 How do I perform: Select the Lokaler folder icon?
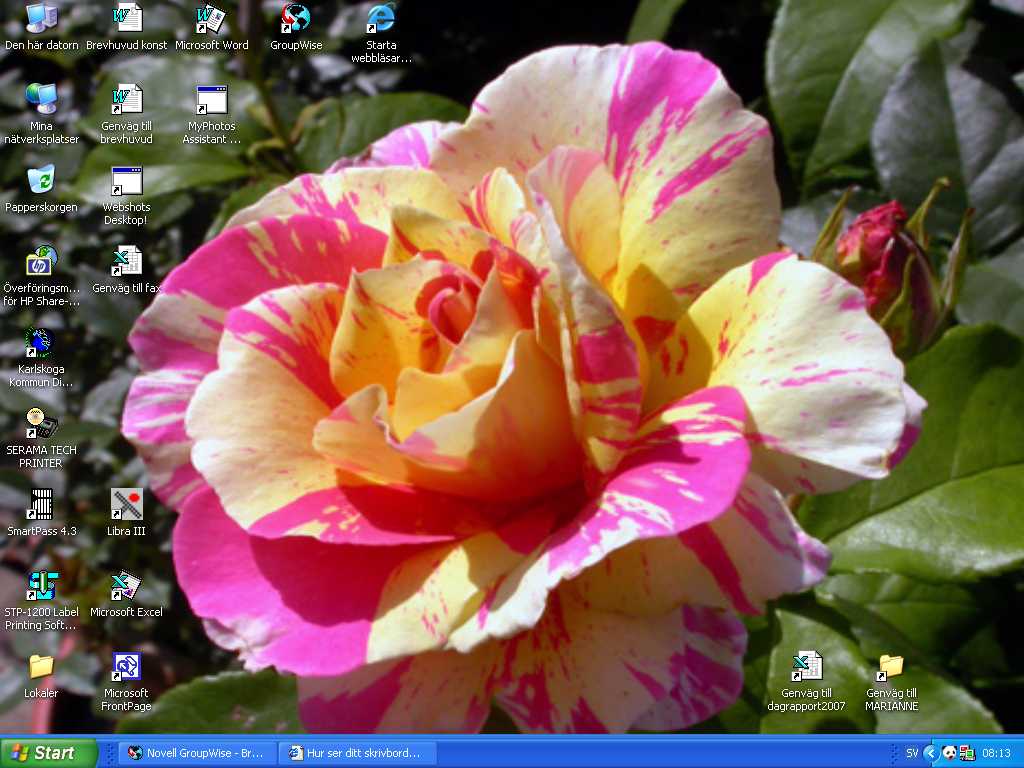[x=41, y=667]
